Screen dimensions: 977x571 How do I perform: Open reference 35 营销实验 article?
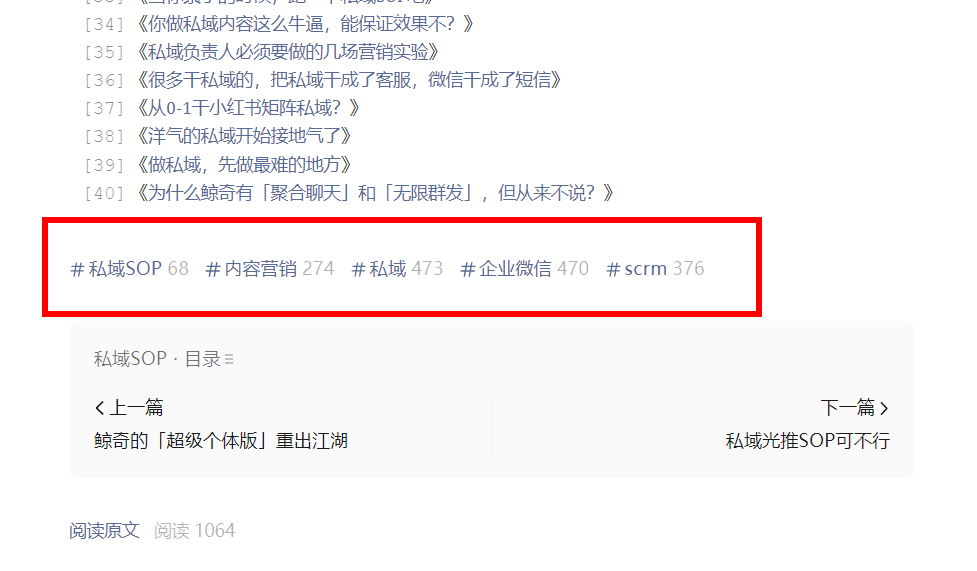(x=288, y=52)
